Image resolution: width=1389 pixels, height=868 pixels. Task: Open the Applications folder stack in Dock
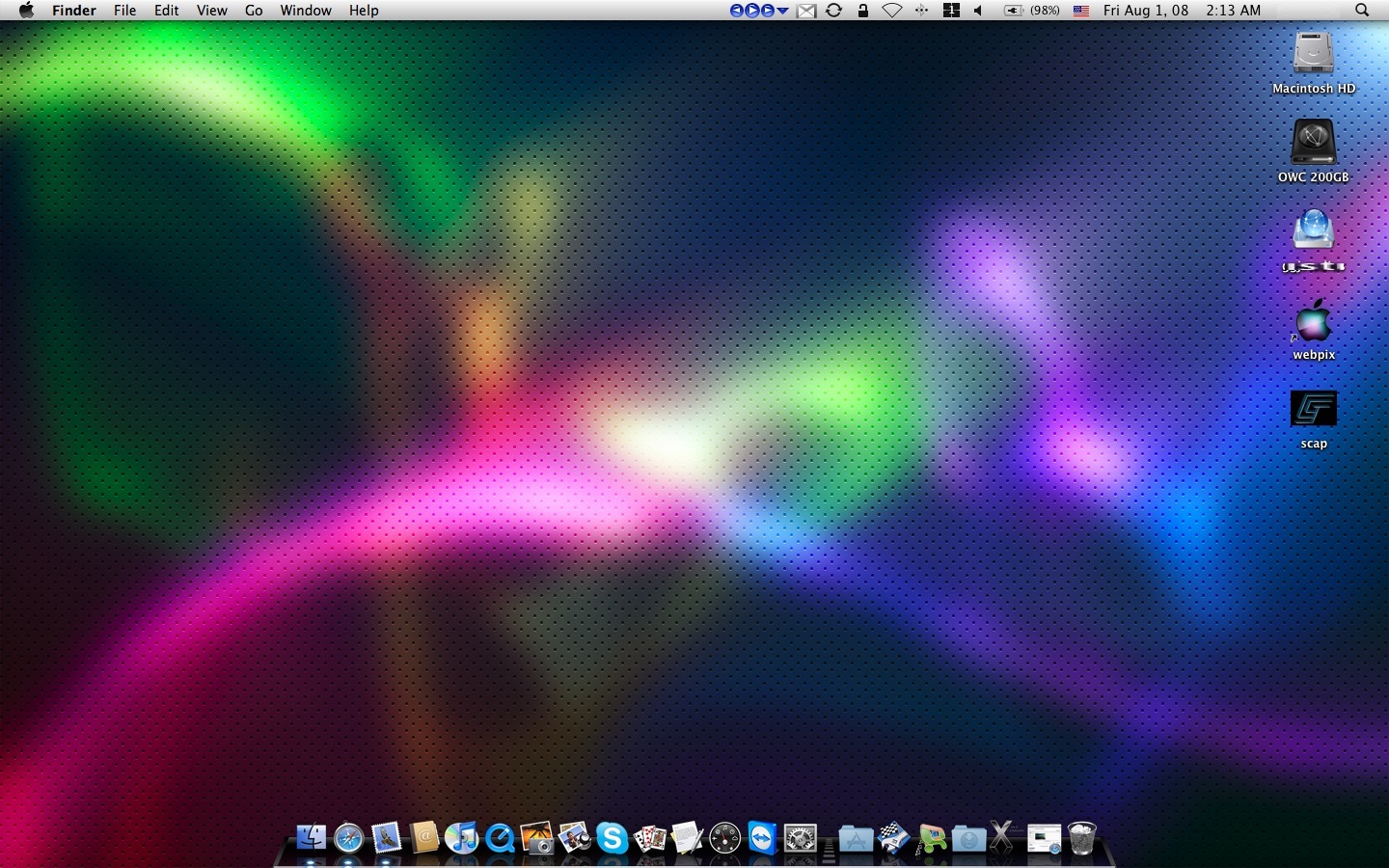point(856,839)
